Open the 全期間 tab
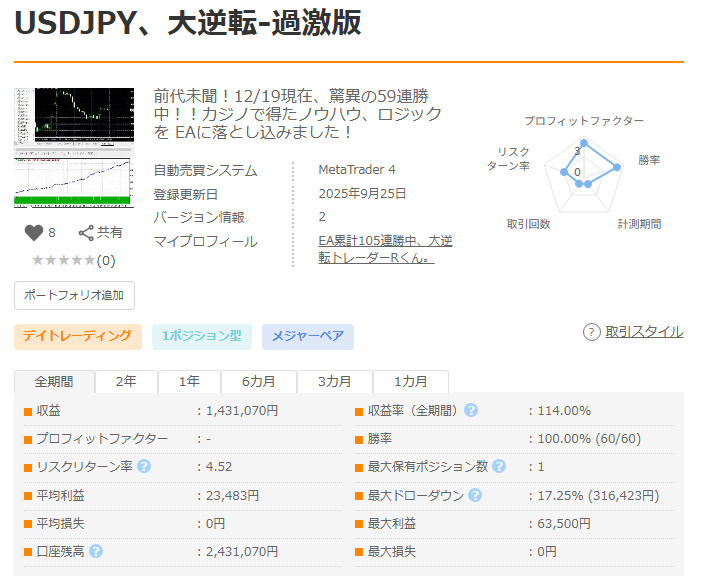Screen dimensions: 707x576 (x=54, y=382)
